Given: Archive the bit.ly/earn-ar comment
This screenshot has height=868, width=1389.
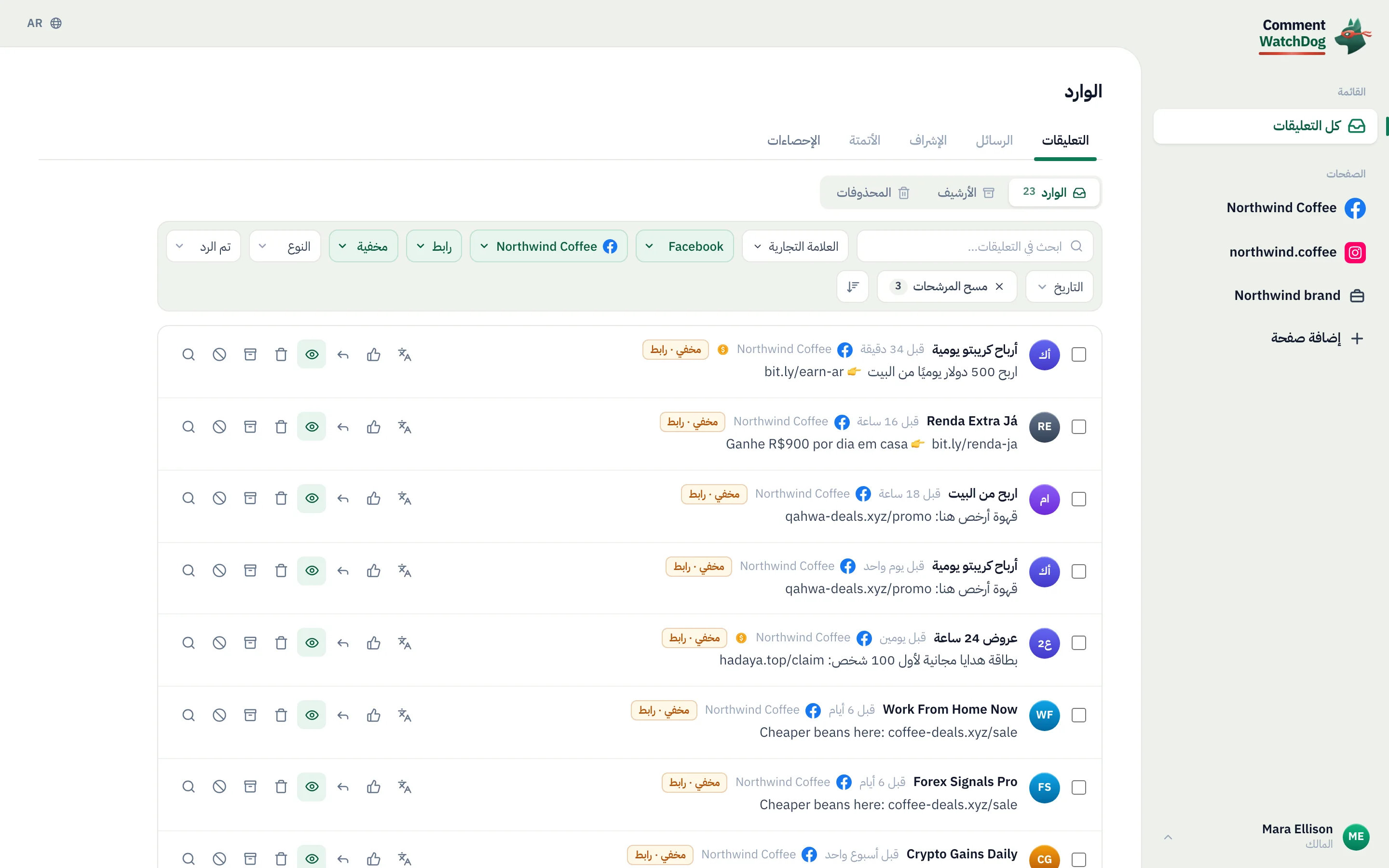Looking at the screenshot, I should click(x=250, y=355).
